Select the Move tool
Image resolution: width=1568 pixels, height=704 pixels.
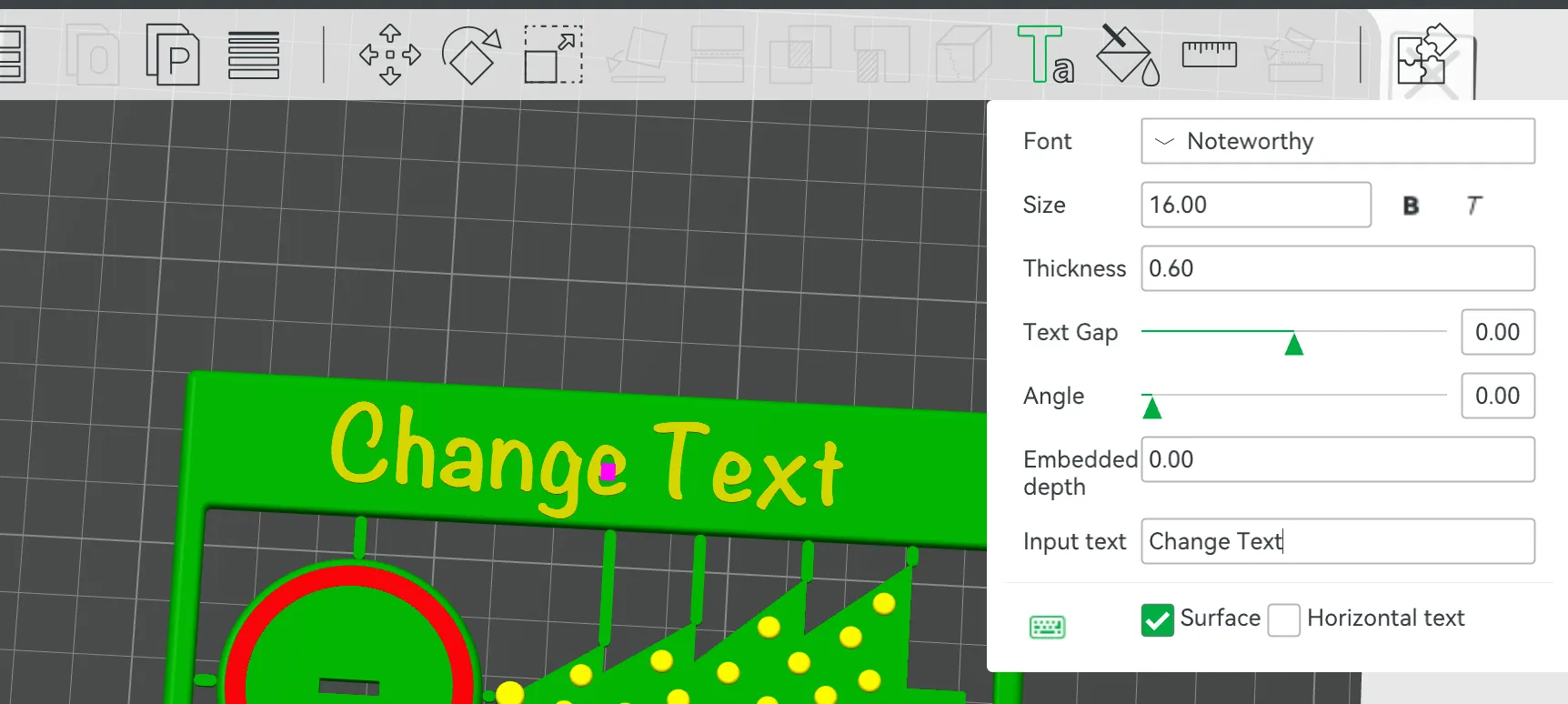click(x=390, y=55)
